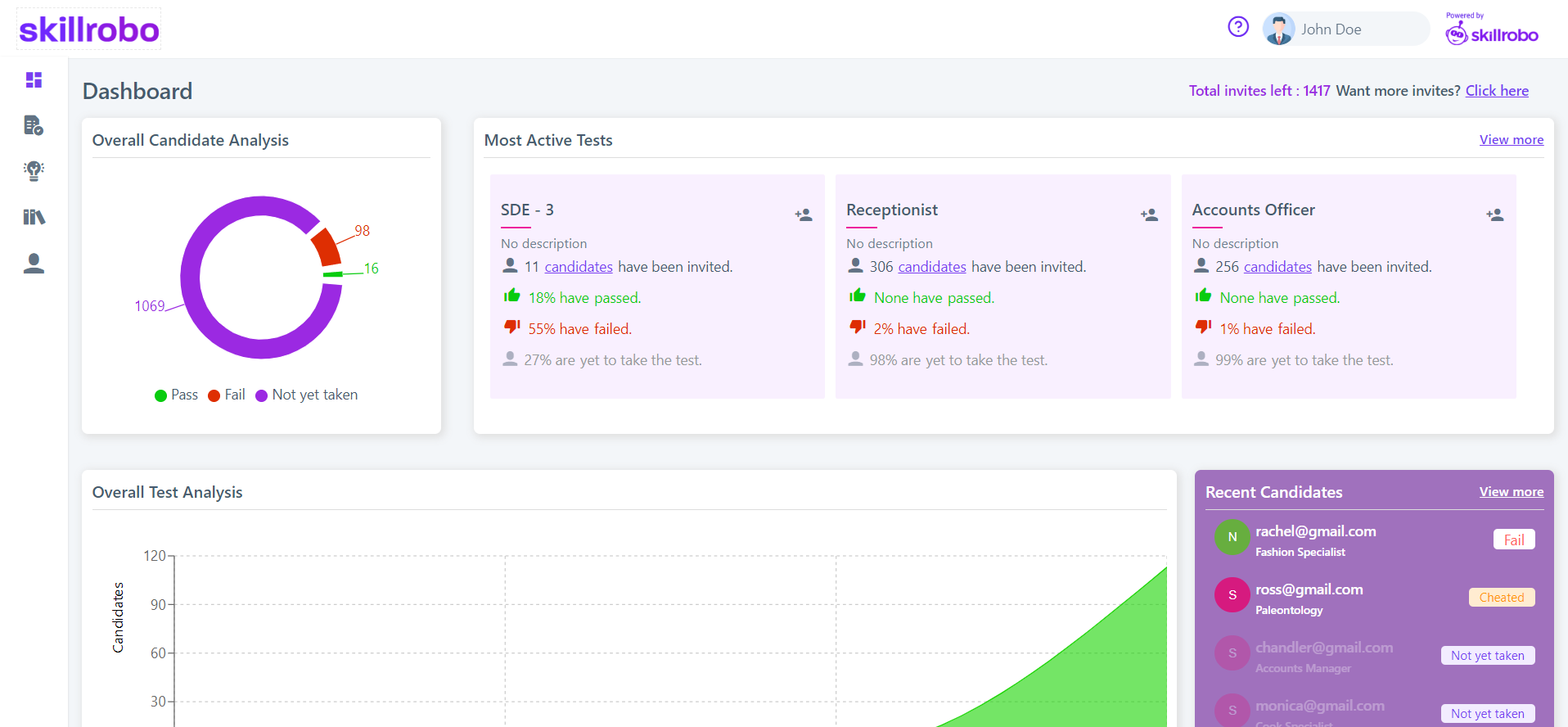Click the S avatar for chandler@gmail.com
Viewport: 1568px width, 727px height.
point(1232,653)
